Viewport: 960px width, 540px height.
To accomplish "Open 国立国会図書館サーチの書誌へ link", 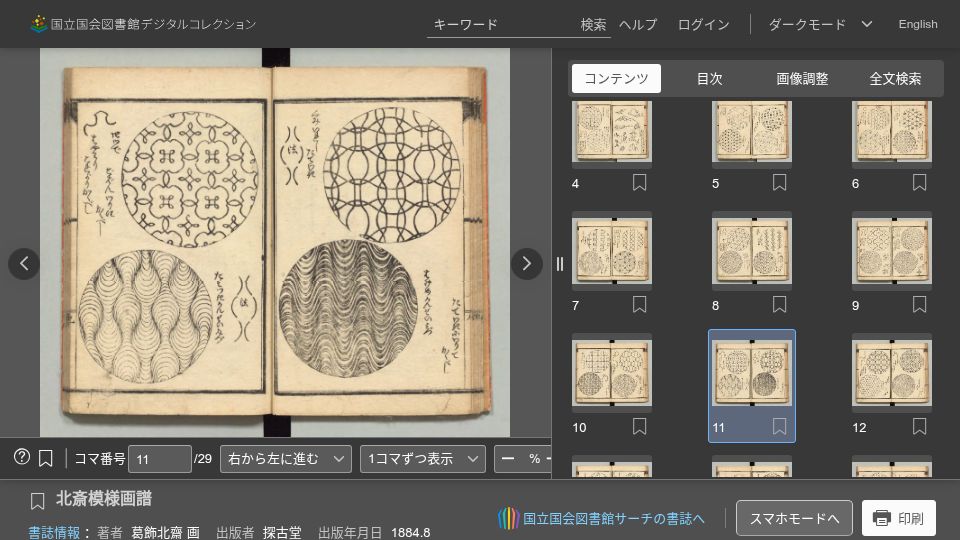I will pos(613,519).
